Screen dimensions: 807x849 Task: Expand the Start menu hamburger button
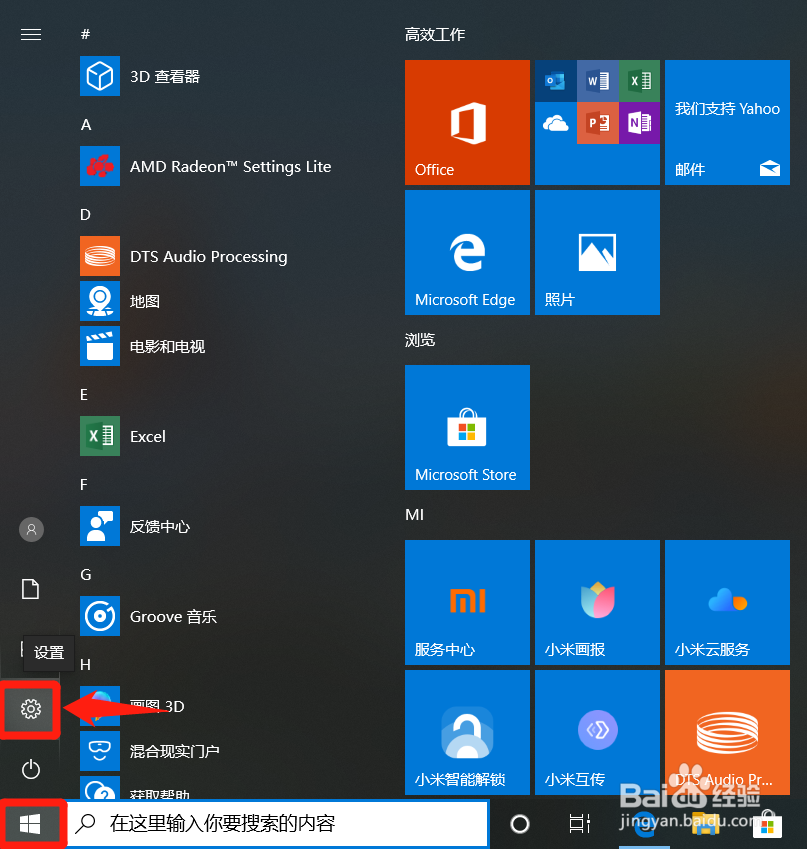click(x=31, y=35)
